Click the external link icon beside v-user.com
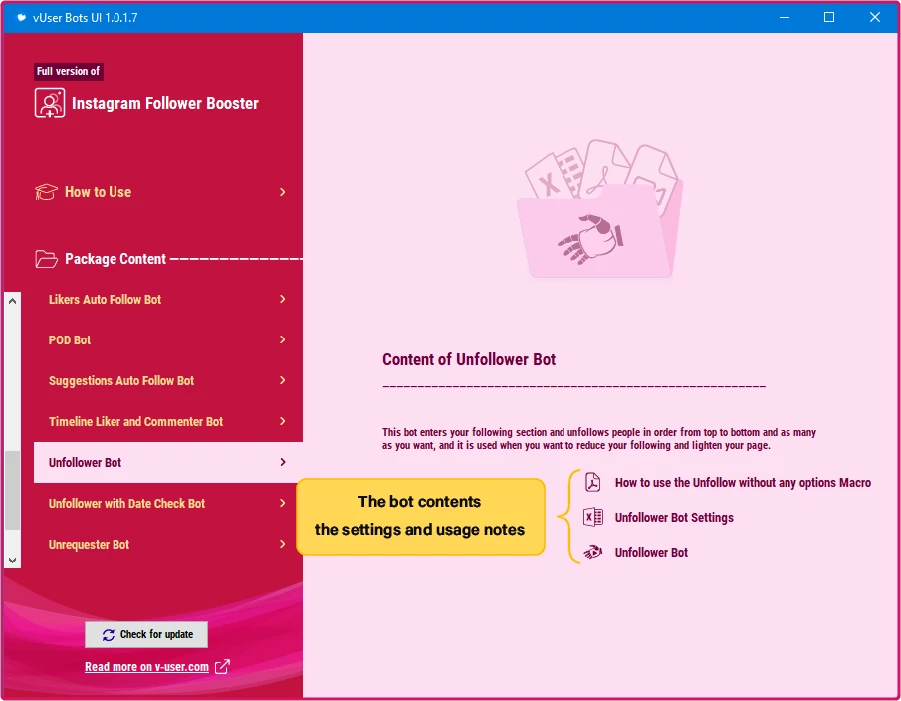The height and width of the screenshot is (701, 901). coord(222,667)
